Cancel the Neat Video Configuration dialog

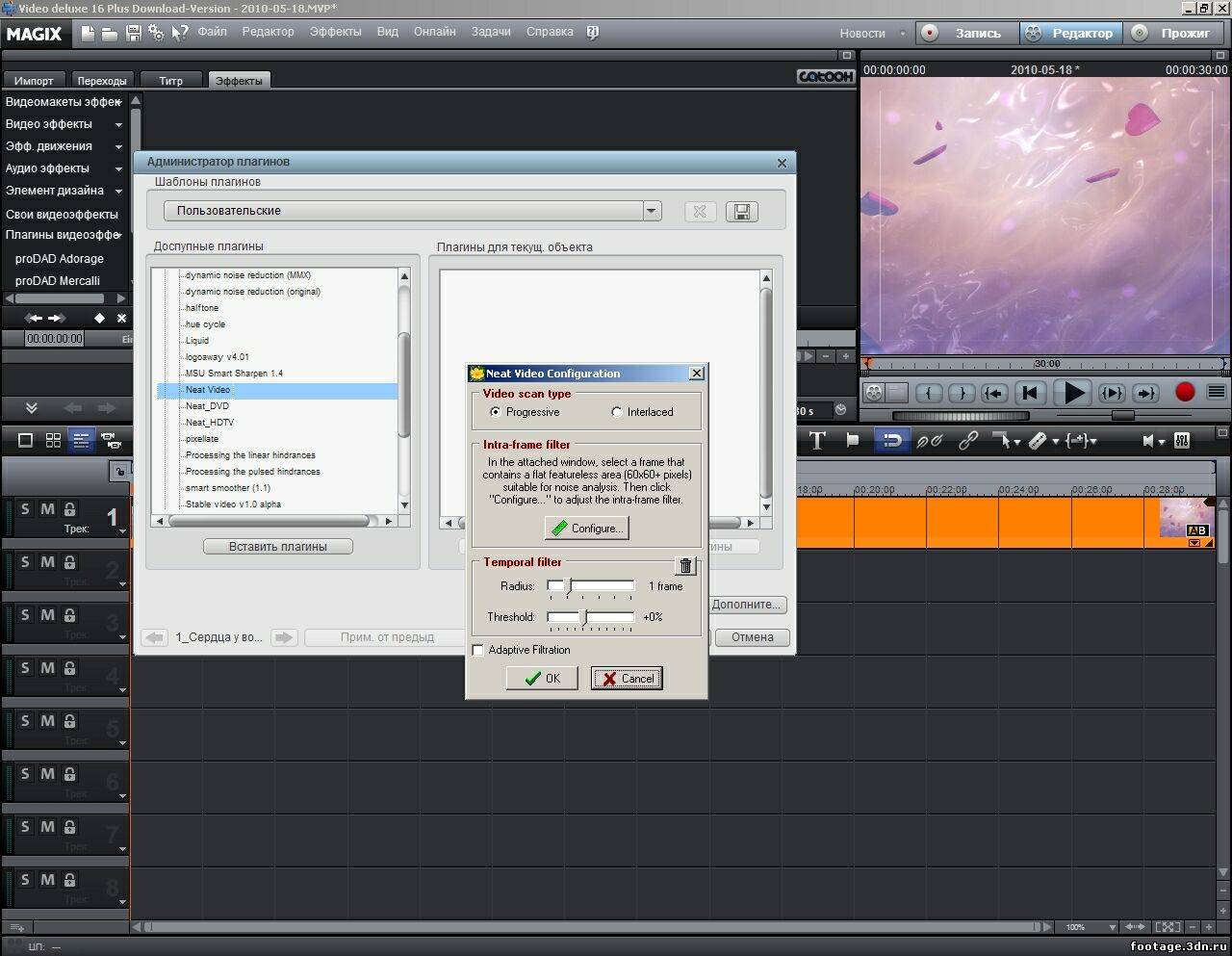click(627, 679)
